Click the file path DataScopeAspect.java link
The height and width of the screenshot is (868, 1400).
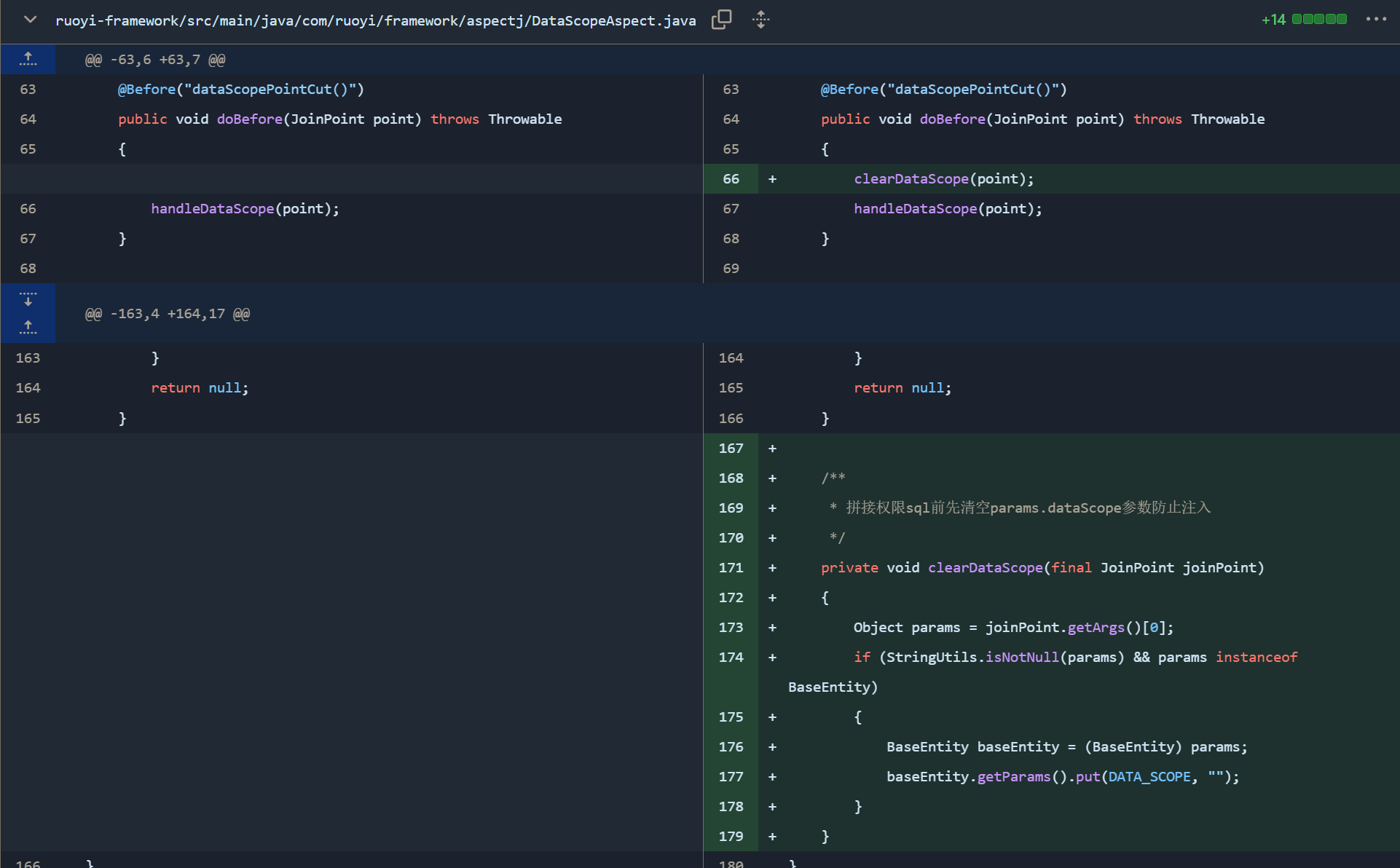pyautogui.click(x=375, y=20)
